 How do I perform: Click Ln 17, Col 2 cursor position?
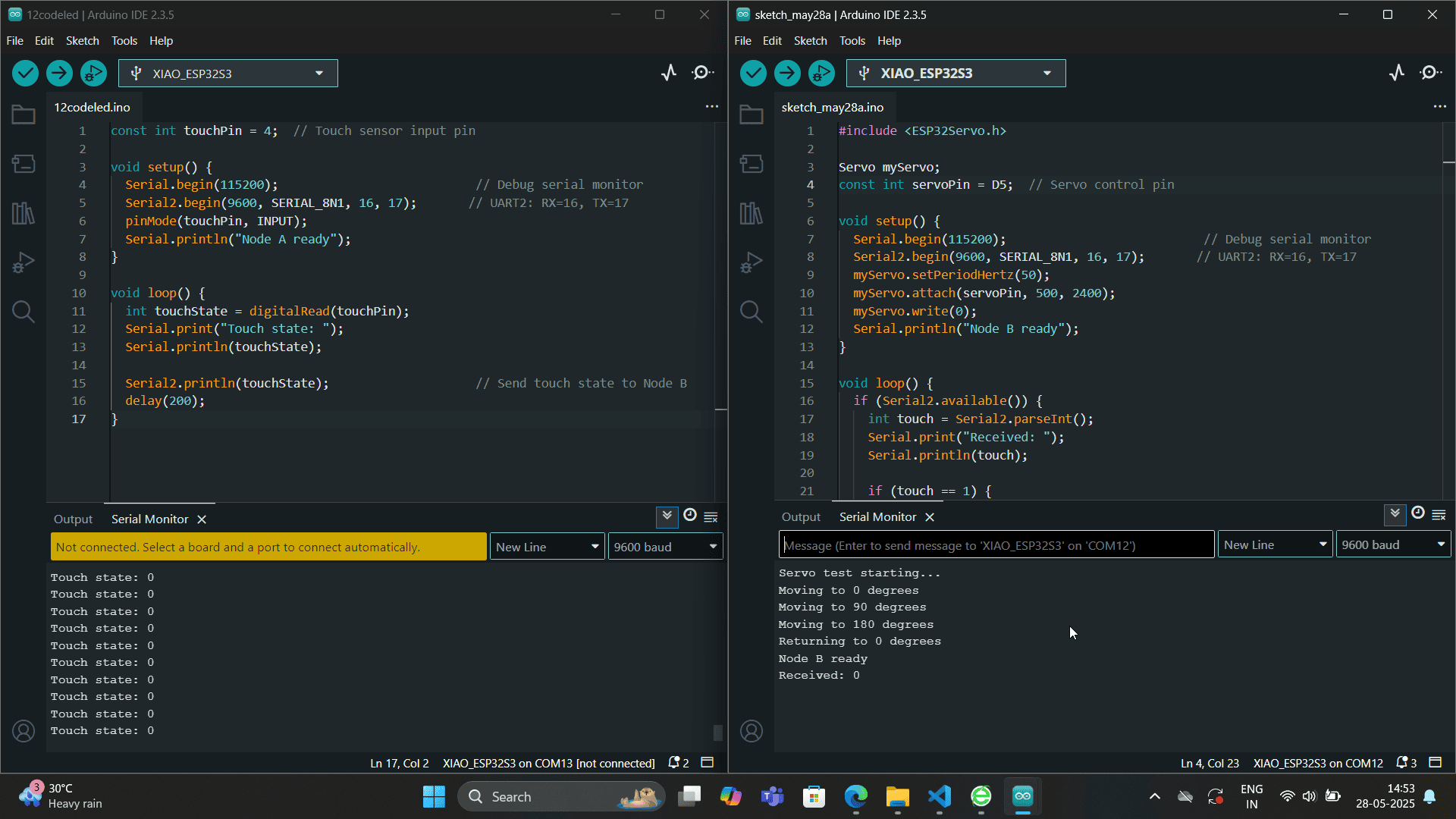click(399, 764)
